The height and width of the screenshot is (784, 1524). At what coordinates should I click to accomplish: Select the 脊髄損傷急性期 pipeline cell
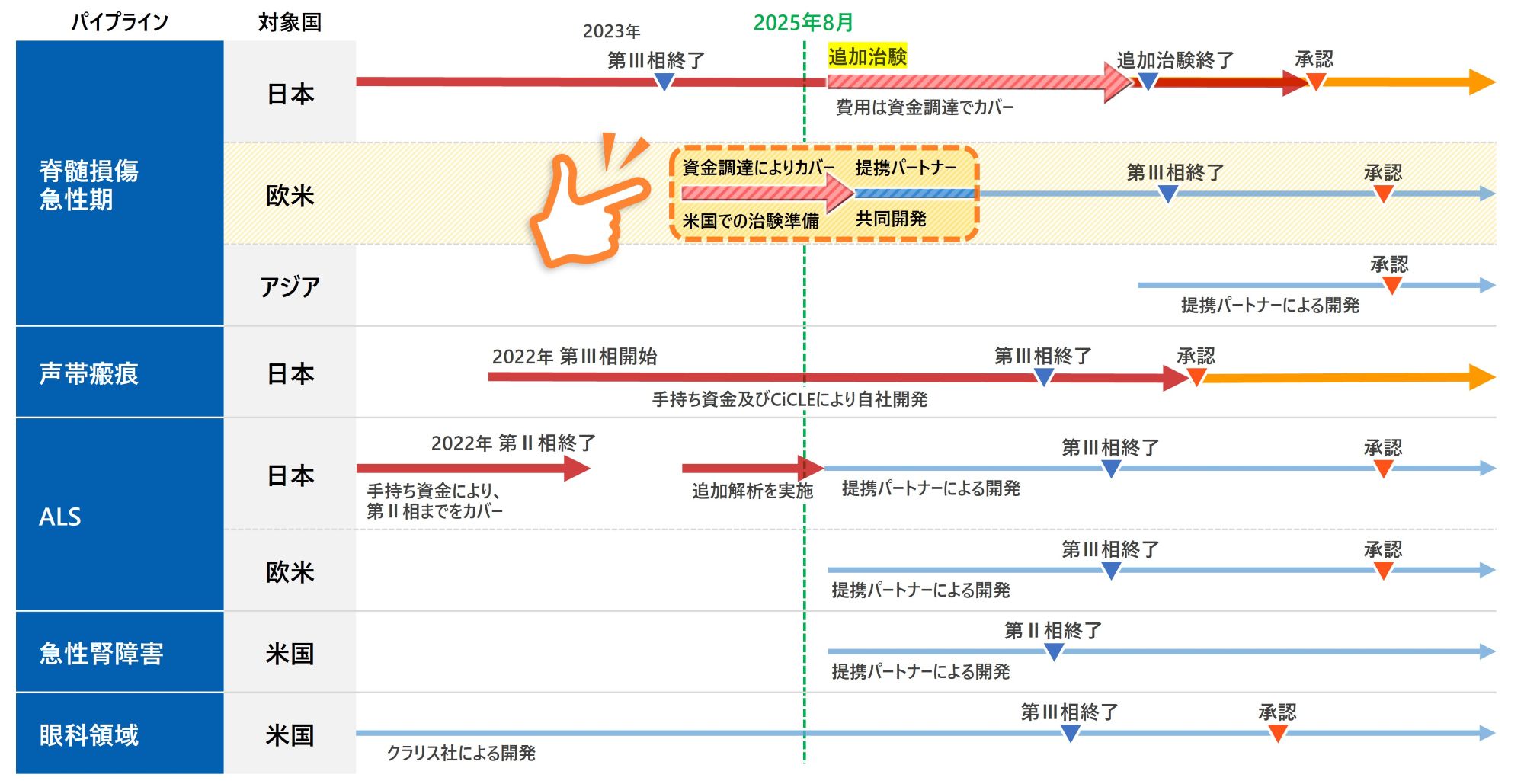[x=120, y=184]
